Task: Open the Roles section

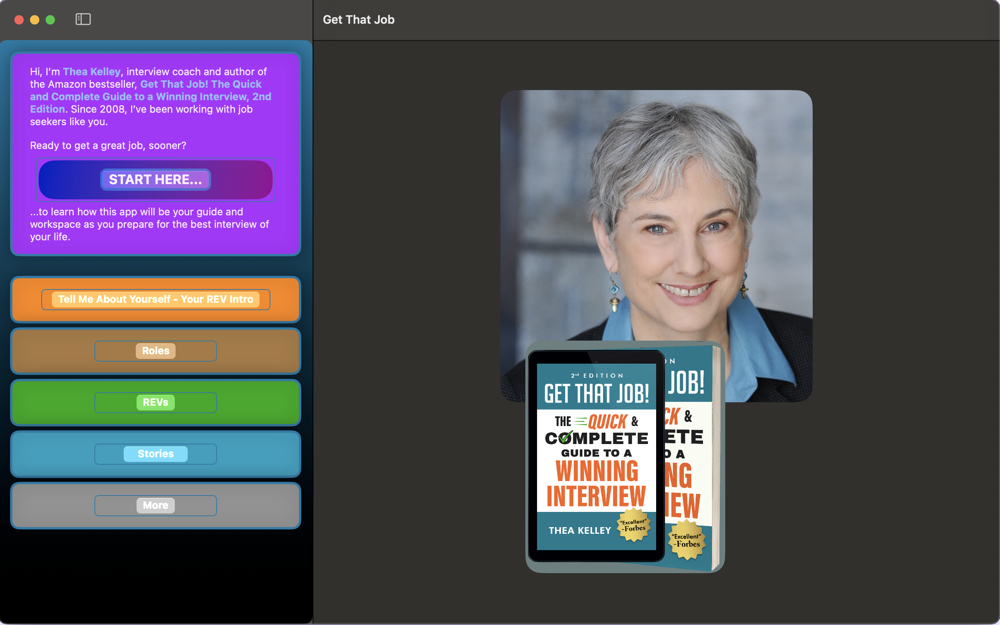Action: (156, 351)
